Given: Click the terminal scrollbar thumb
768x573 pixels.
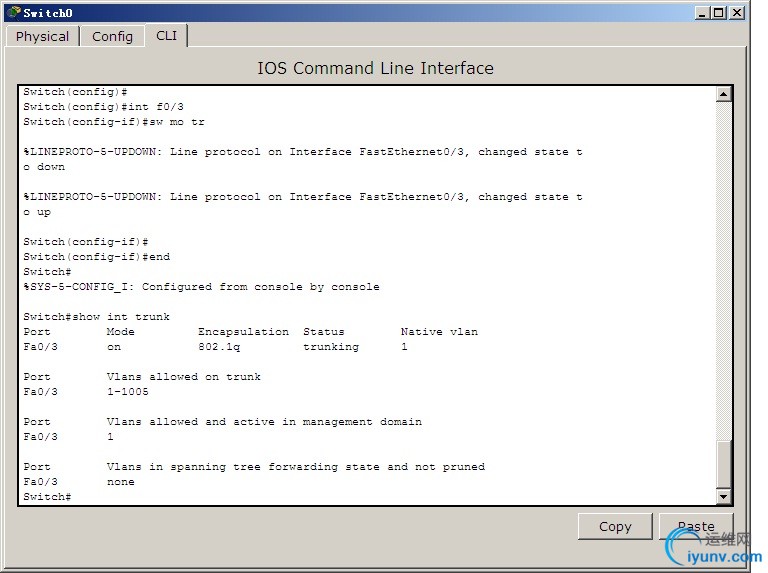Looking at the screenshot, I should coord(723,464).
